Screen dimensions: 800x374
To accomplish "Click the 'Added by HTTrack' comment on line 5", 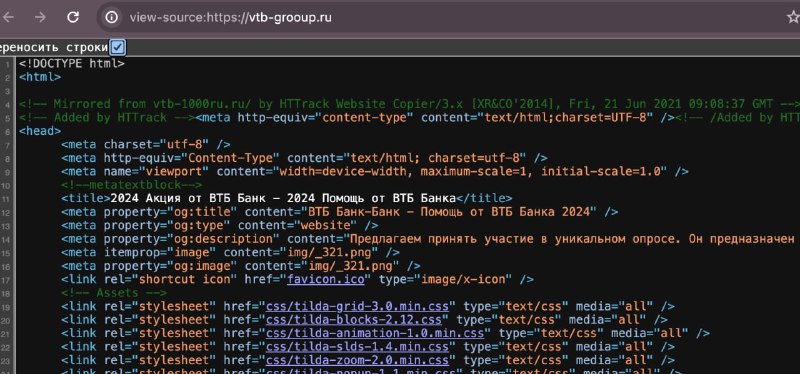I will click(107, 117).
